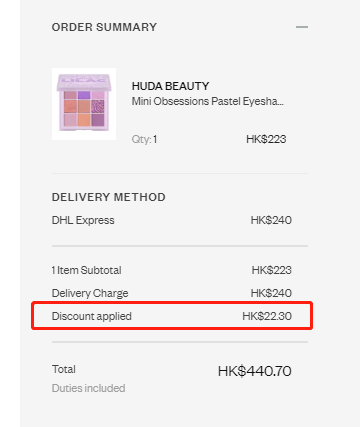The height and width of the screenshot is (427, 360).
Task: Click the HK$240 Delivery Charge amount
Action: pos(271,293)
